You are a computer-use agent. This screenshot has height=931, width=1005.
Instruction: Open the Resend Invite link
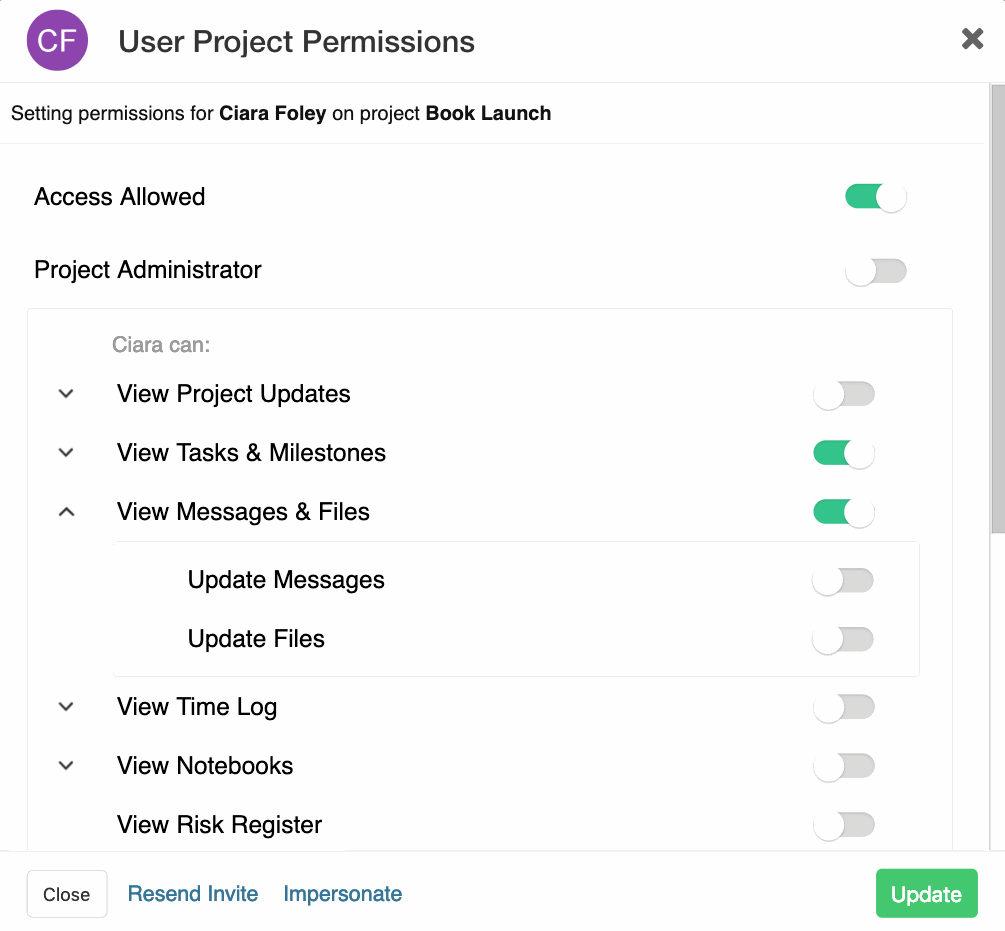click(193, 894)
